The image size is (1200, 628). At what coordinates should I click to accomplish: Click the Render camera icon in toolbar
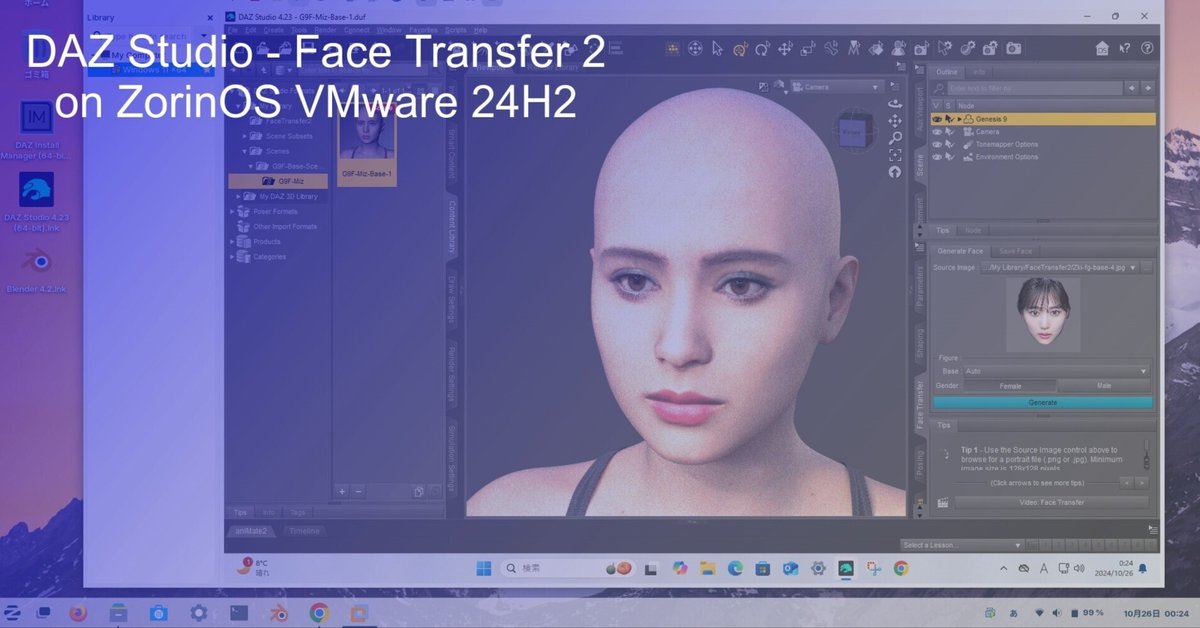[x=1013, y=48]
